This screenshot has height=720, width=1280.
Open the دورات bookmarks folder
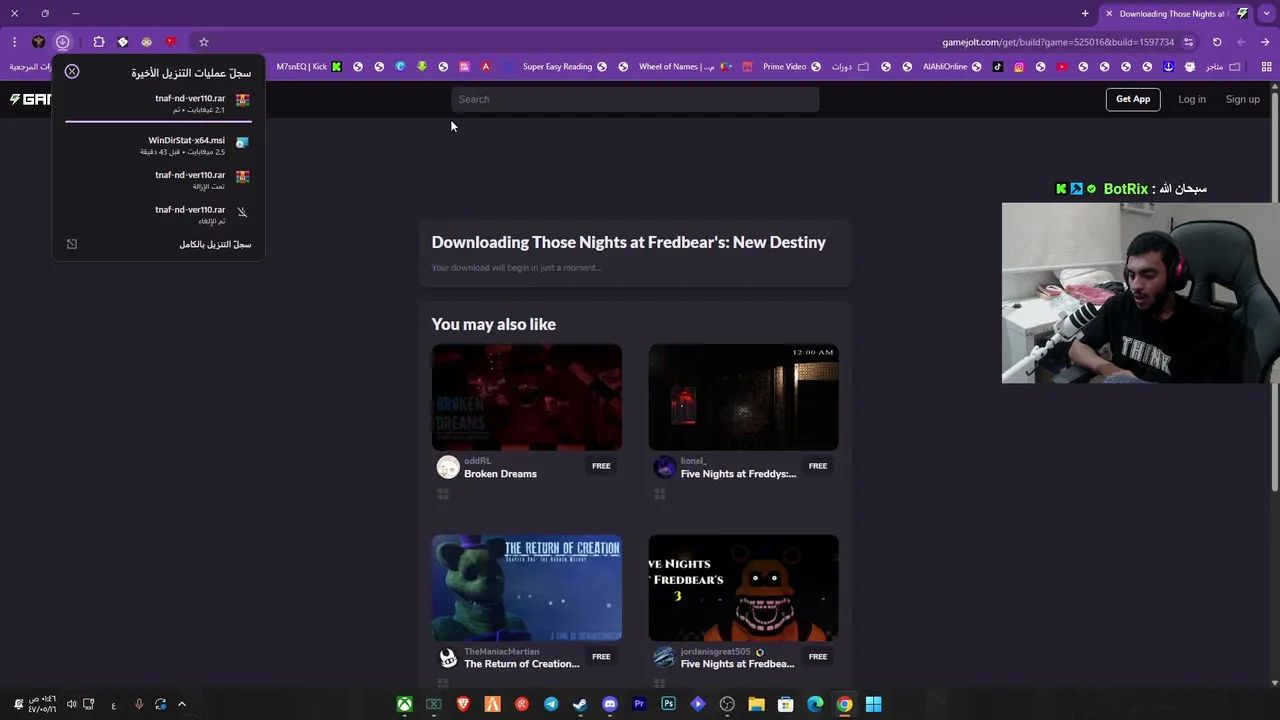[850, 67]
